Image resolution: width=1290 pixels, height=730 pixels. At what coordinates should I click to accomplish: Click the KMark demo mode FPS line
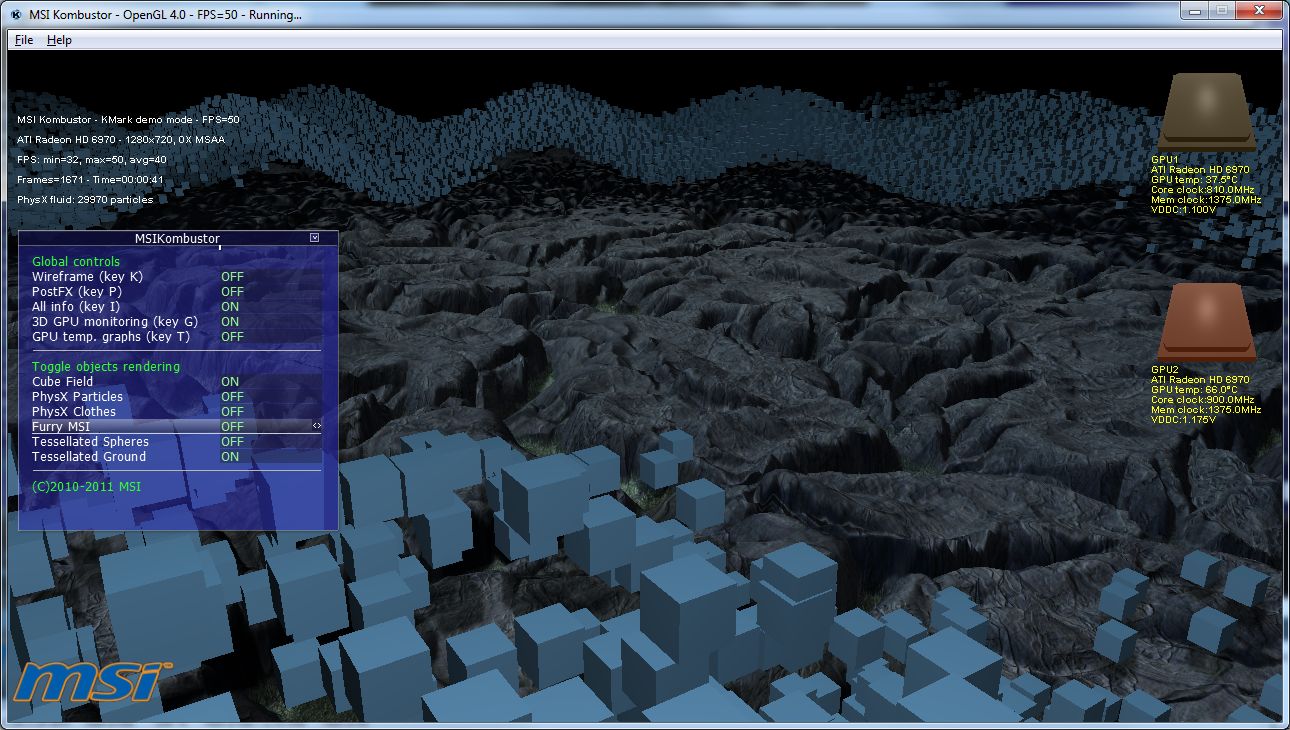pos(128,120)
